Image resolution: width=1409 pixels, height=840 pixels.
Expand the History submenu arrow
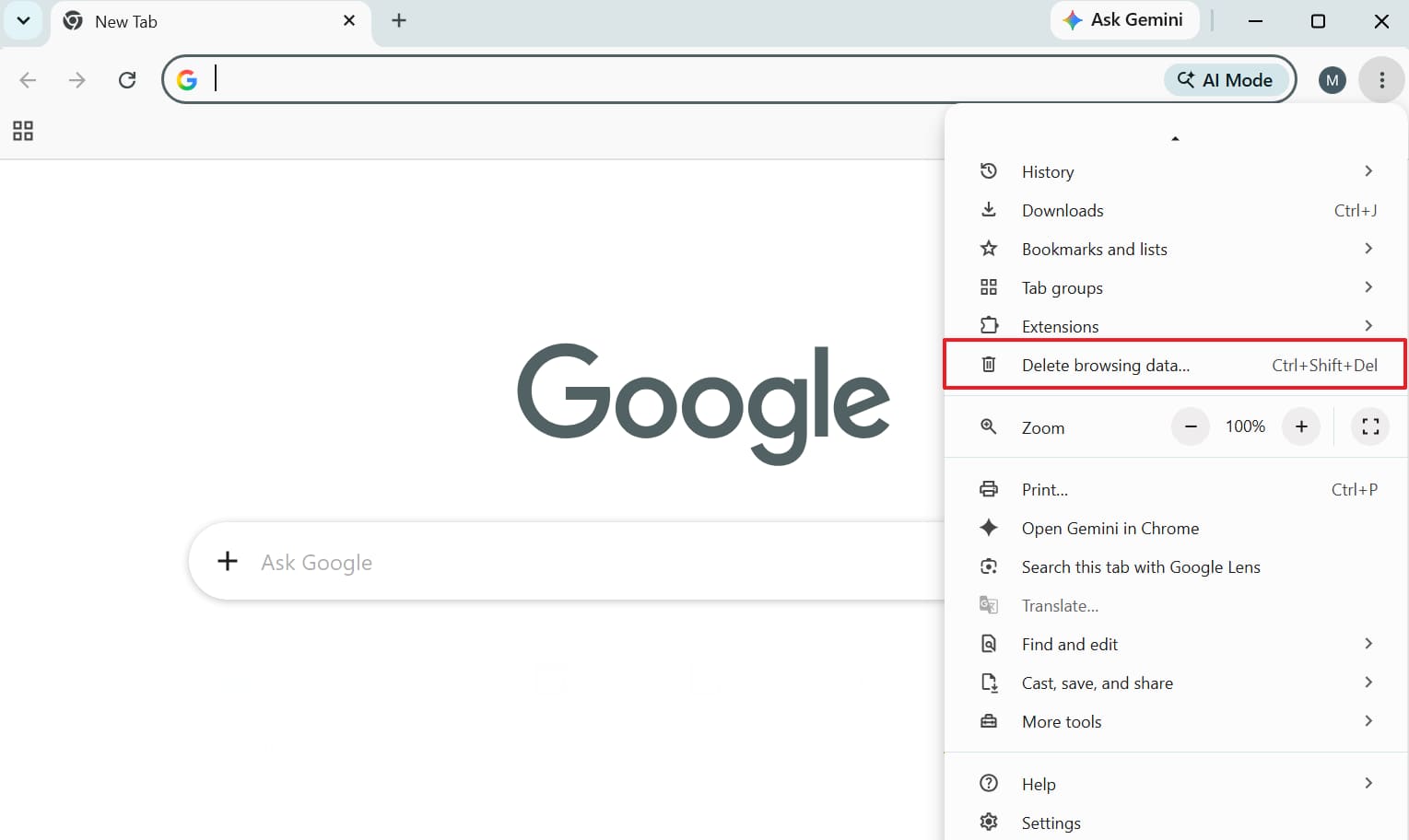[1368, 171]
